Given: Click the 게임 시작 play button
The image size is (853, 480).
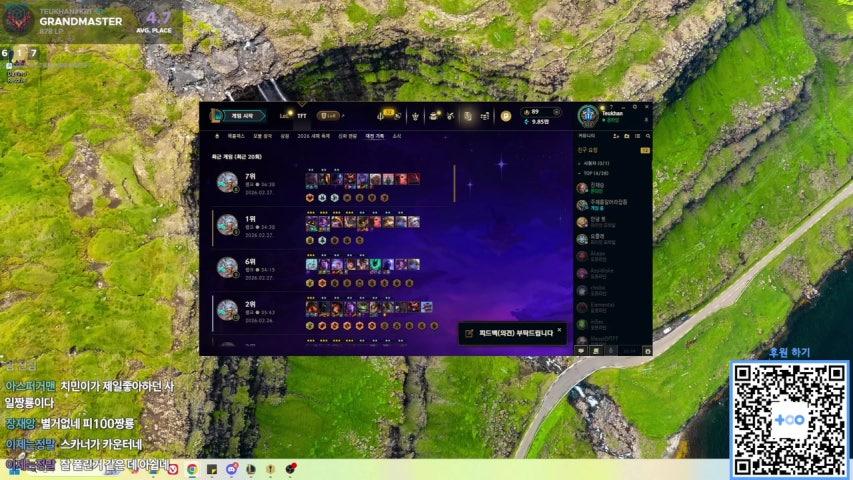Looking at the screenshot, I should pyautogui.click(x=238, y=116).
